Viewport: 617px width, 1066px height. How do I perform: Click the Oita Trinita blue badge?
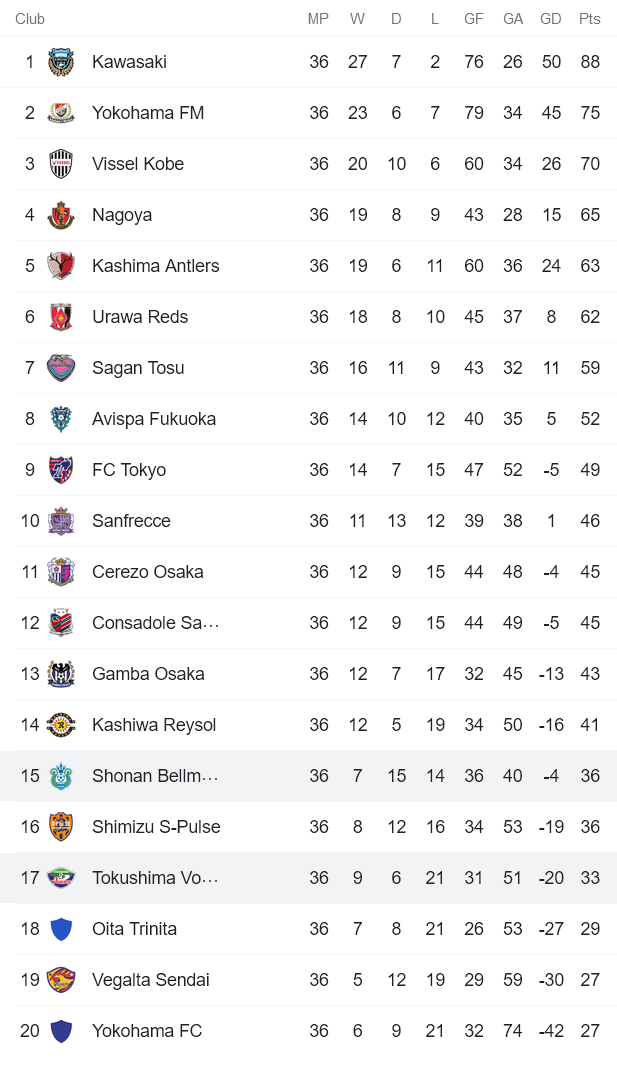pos(62,928)
